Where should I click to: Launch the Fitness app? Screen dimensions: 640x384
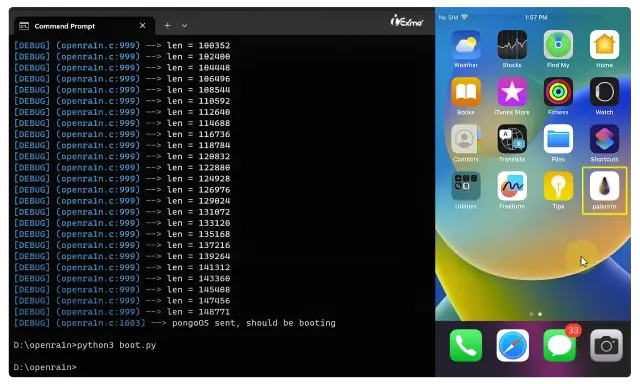(558, 92)
